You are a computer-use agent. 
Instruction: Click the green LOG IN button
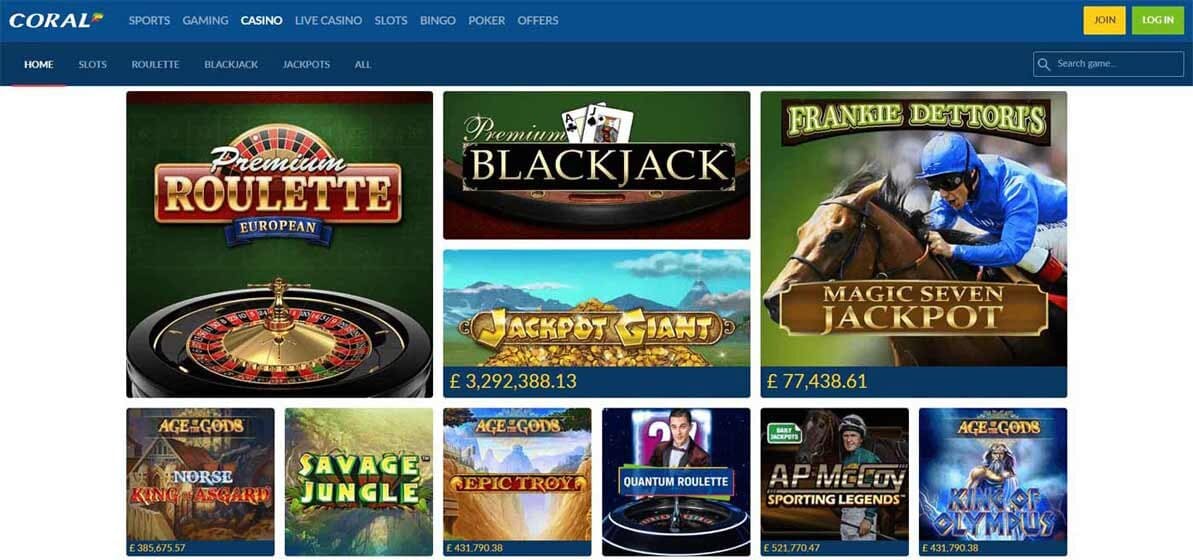tap(1158, 21)
